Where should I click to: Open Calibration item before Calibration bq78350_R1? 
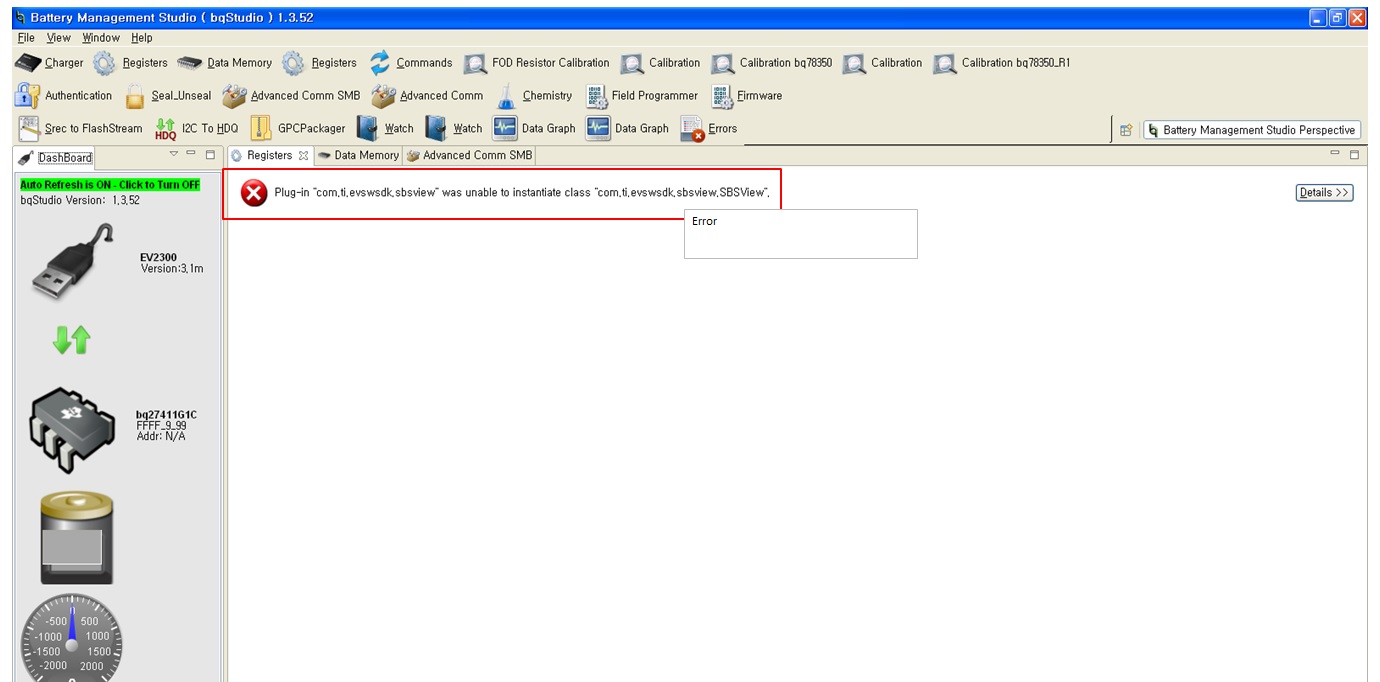click(883, 63)
